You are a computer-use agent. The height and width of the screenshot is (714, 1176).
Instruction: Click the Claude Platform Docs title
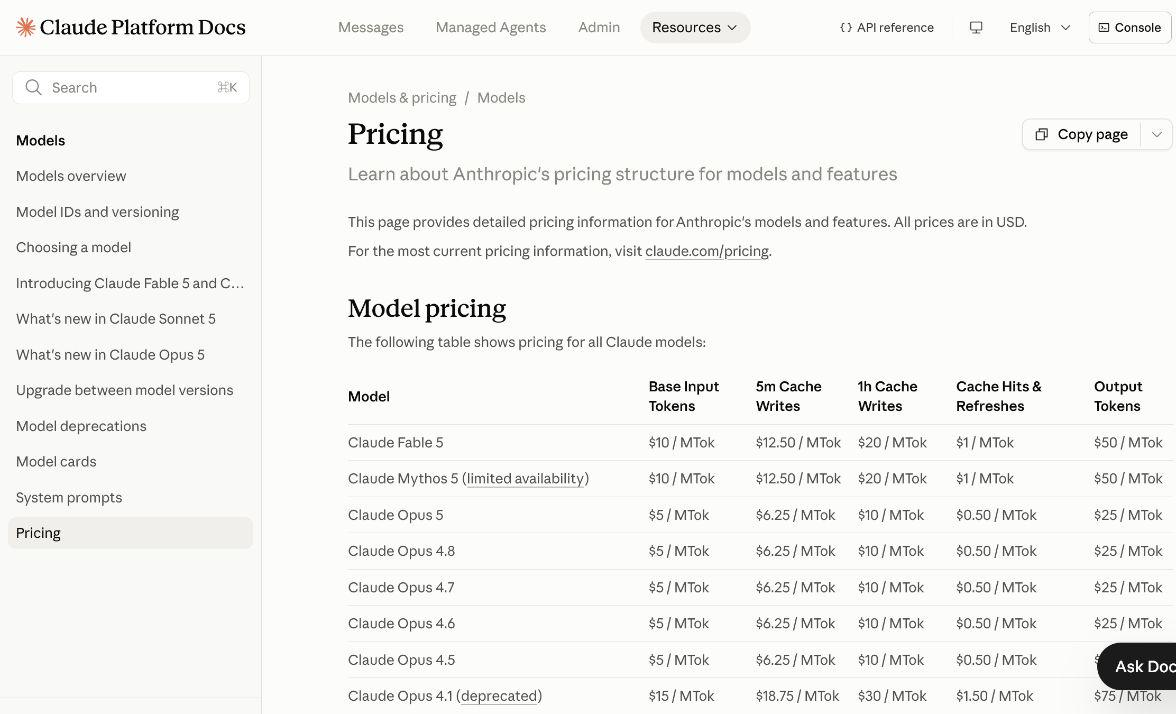(x=142, y=28)
